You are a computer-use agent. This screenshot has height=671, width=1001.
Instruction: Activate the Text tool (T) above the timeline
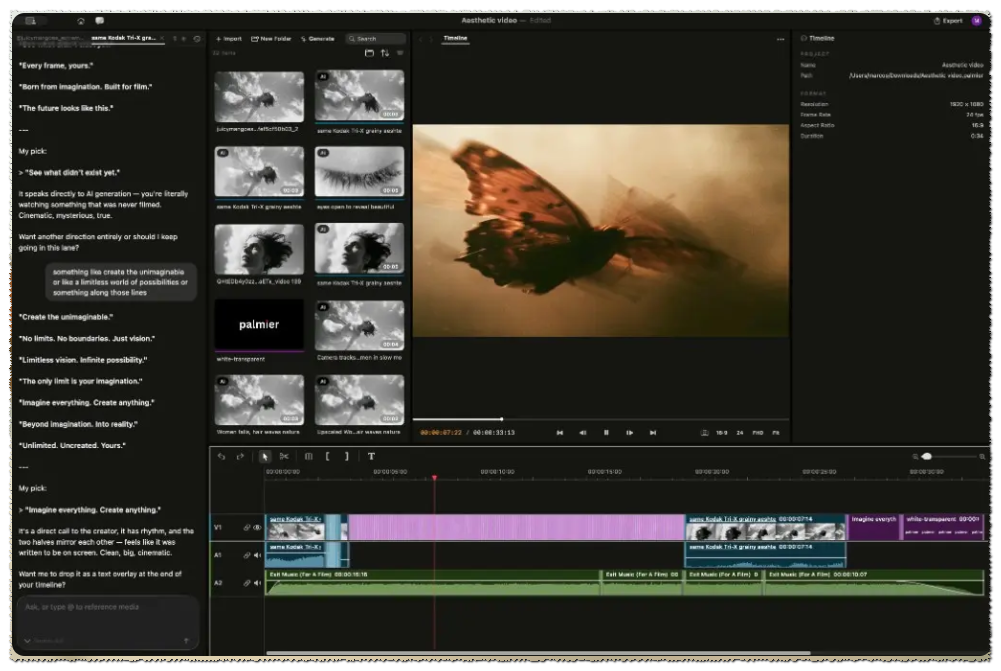click(x=371, y=456)
